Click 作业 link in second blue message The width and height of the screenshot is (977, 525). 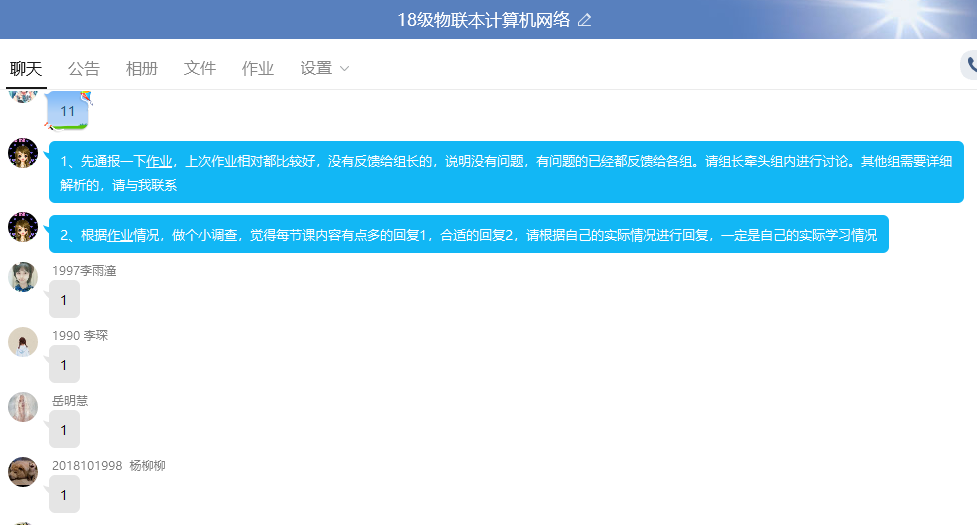[120, 236]
